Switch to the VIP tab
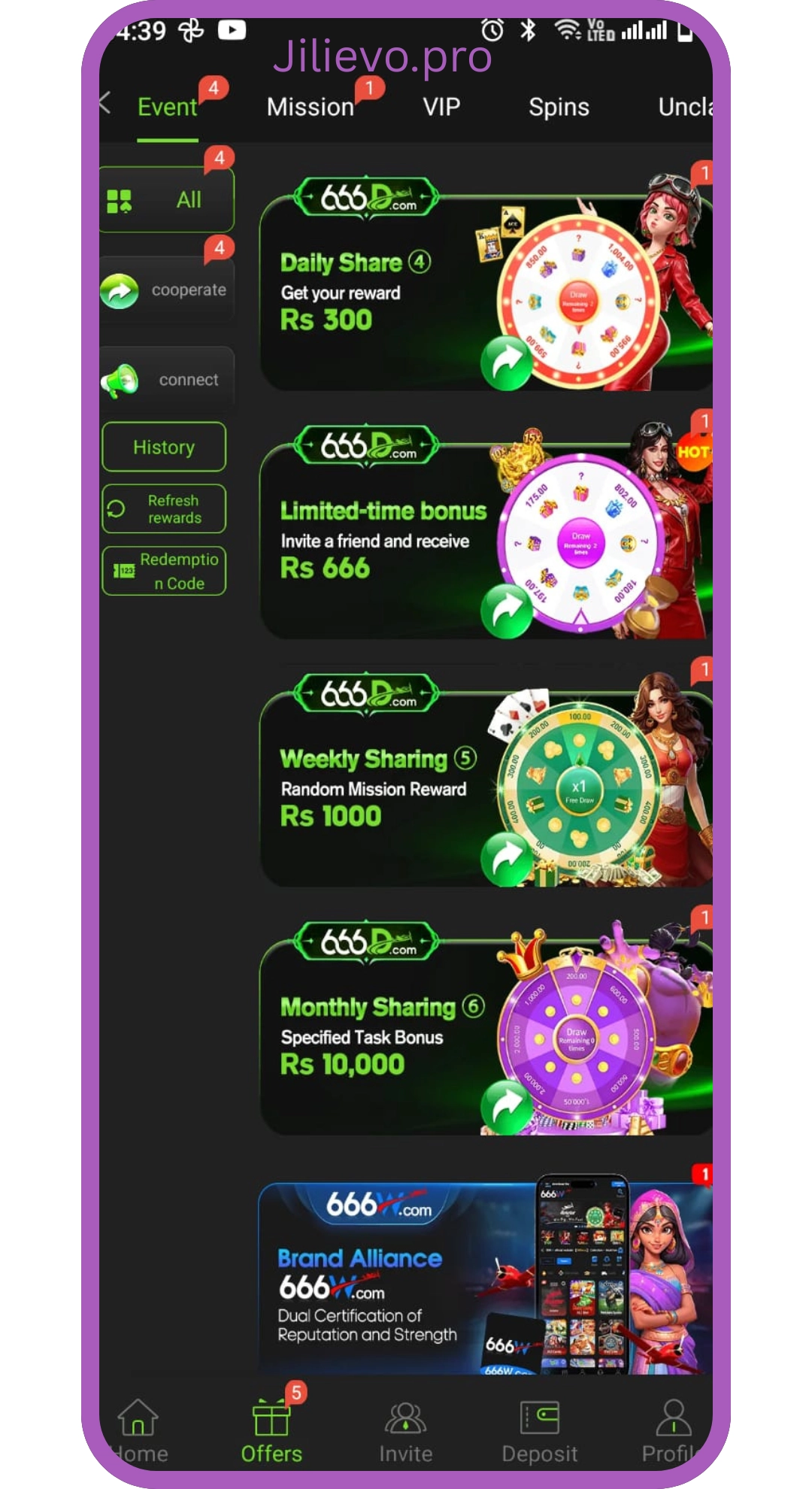Screen dimensions: 812x1489 point(441,107)
